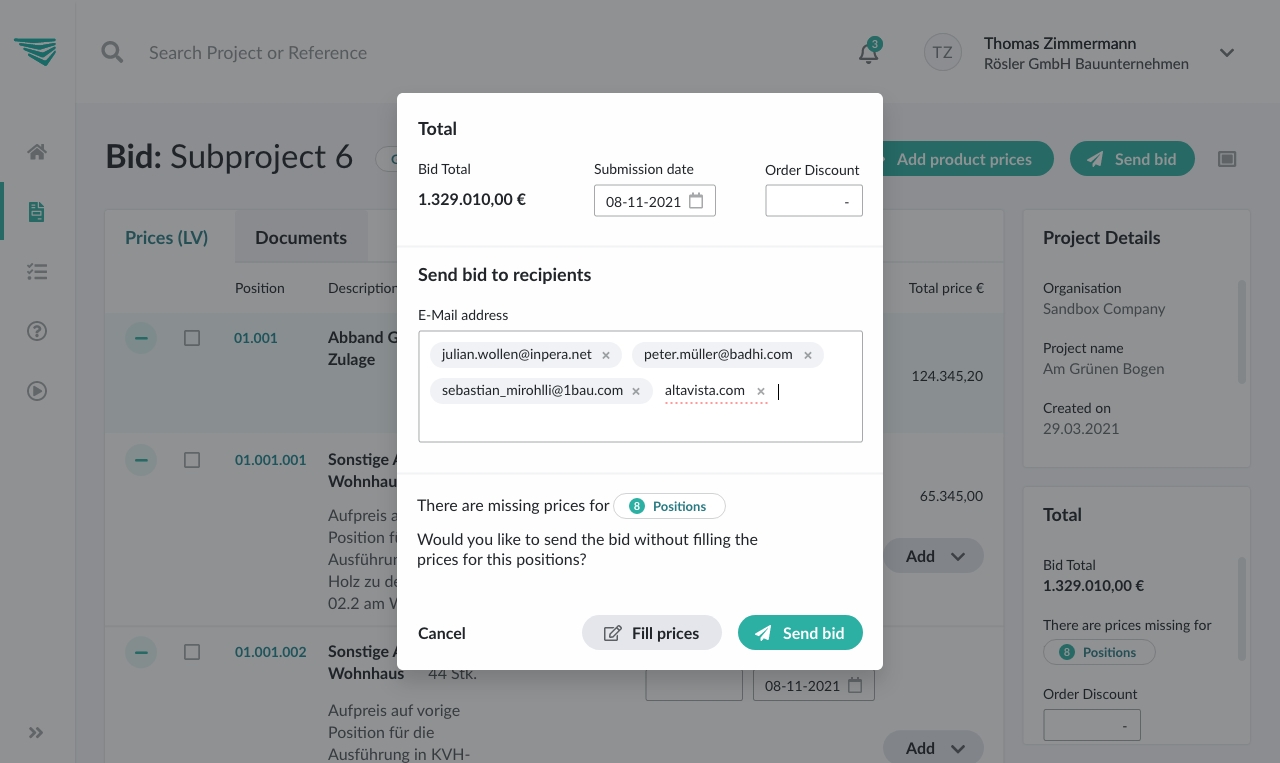This screenshot has width=1280, height=763.
Task: Open the play tutorial sidebar icon
Action: (x=37, y=391)
